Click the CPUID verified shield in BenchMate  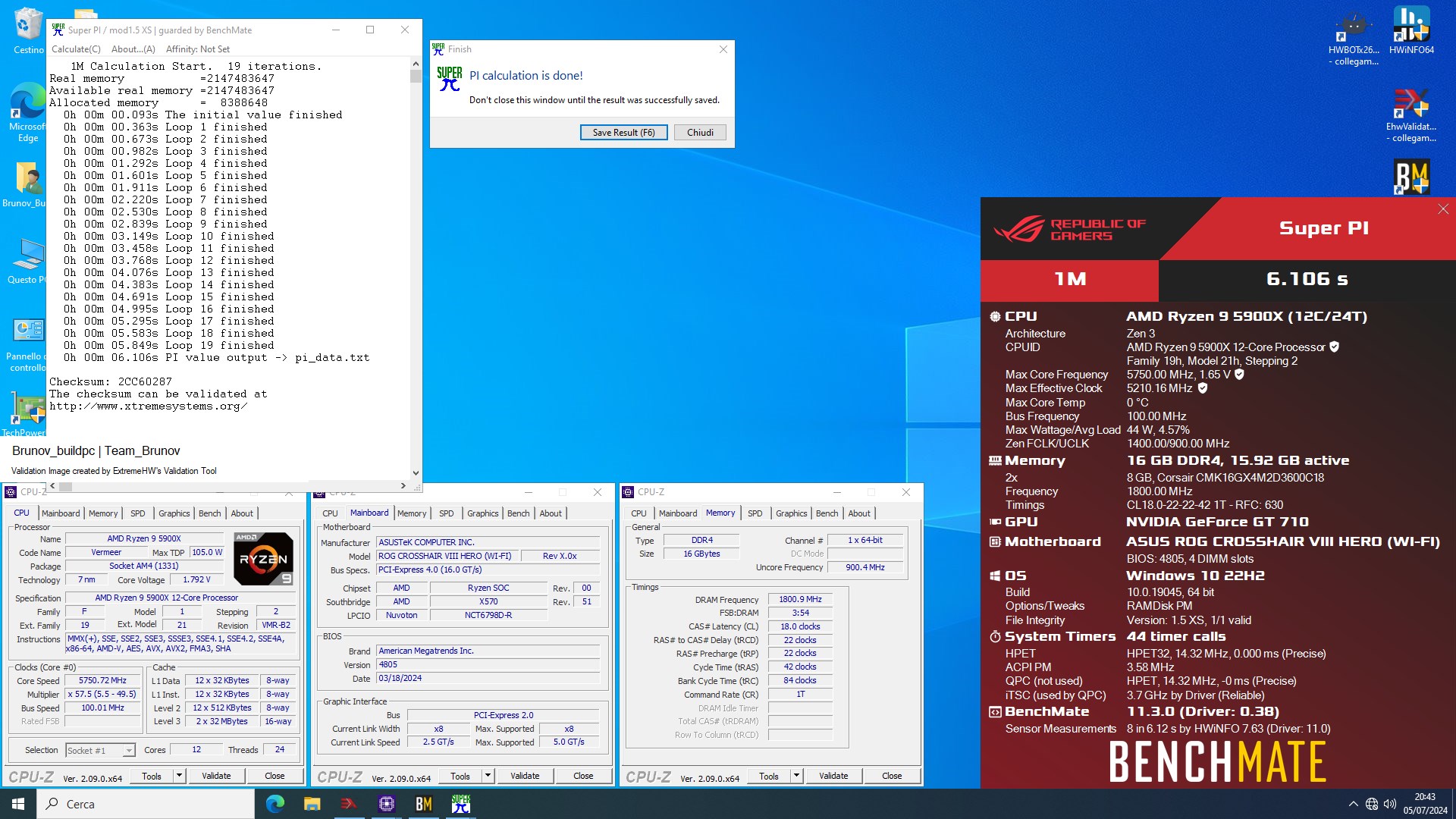pos(1334,347)
